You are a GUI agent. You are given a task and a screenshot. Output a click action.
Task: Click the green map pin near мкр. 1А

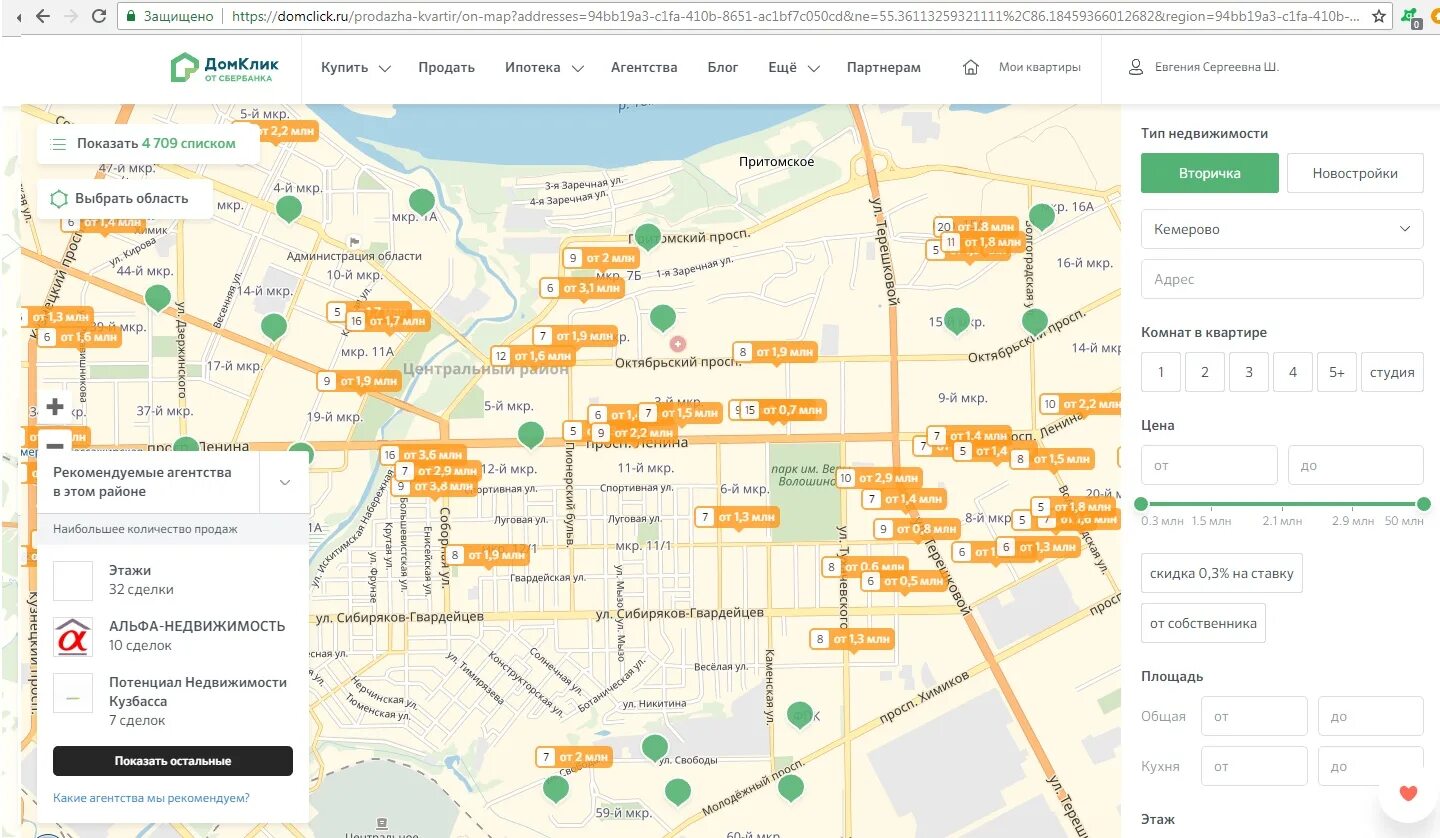click(x=423, y=201)
